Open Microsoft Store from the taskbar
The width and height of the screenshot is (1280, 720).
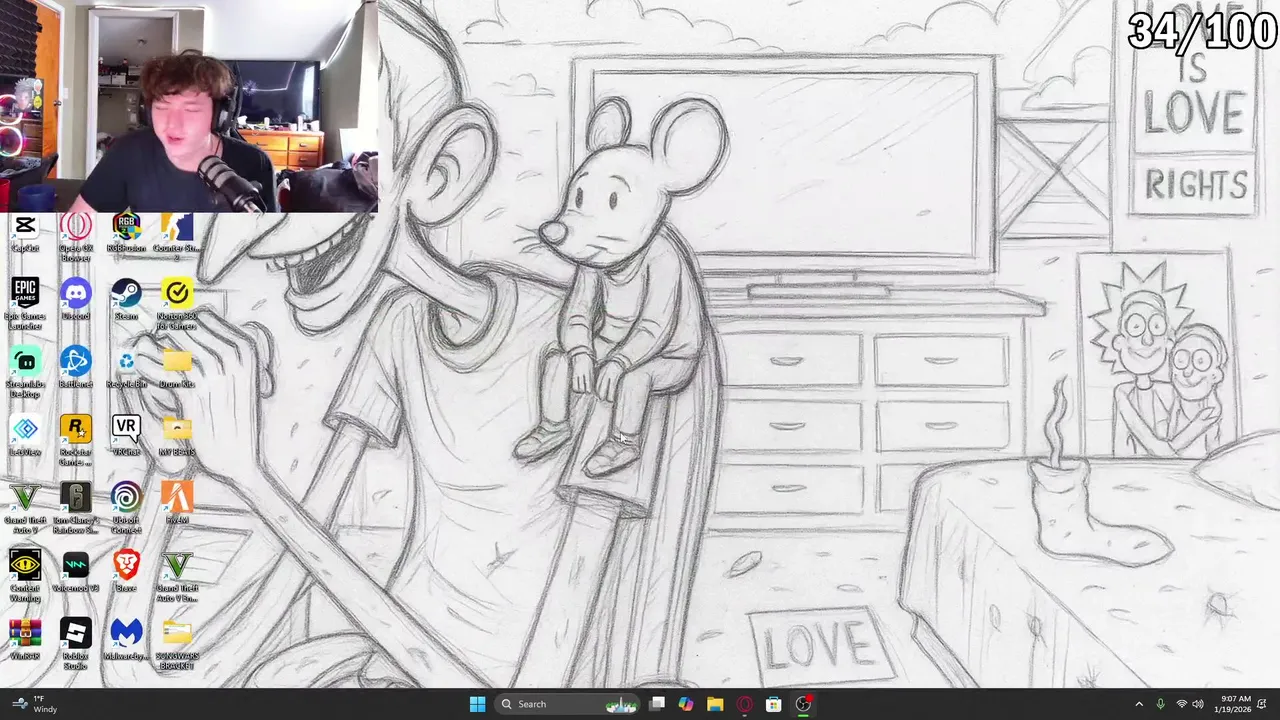point(773,704)
